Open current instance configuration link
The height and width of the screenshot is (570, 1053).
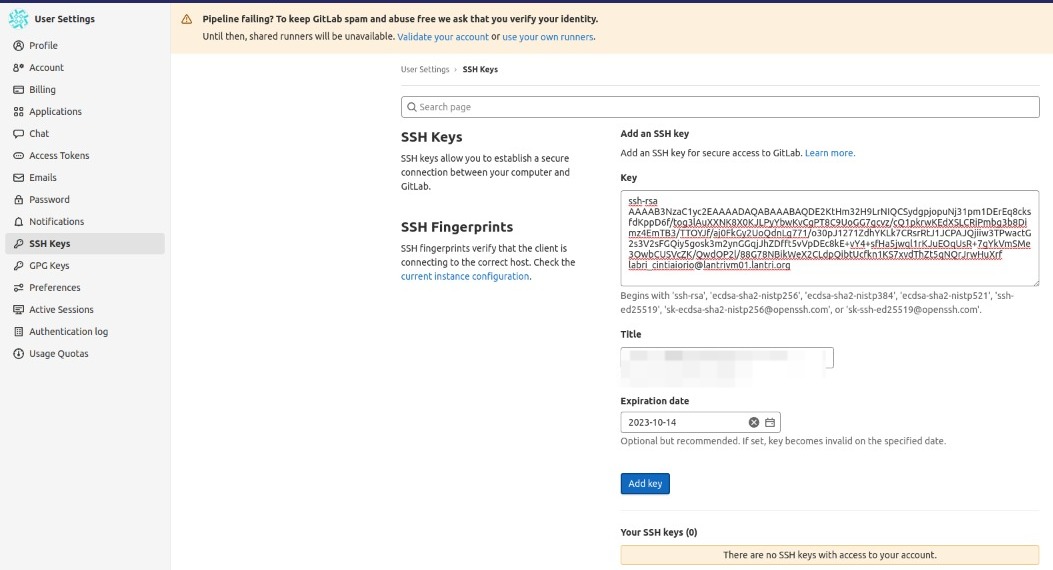(465, 277)
